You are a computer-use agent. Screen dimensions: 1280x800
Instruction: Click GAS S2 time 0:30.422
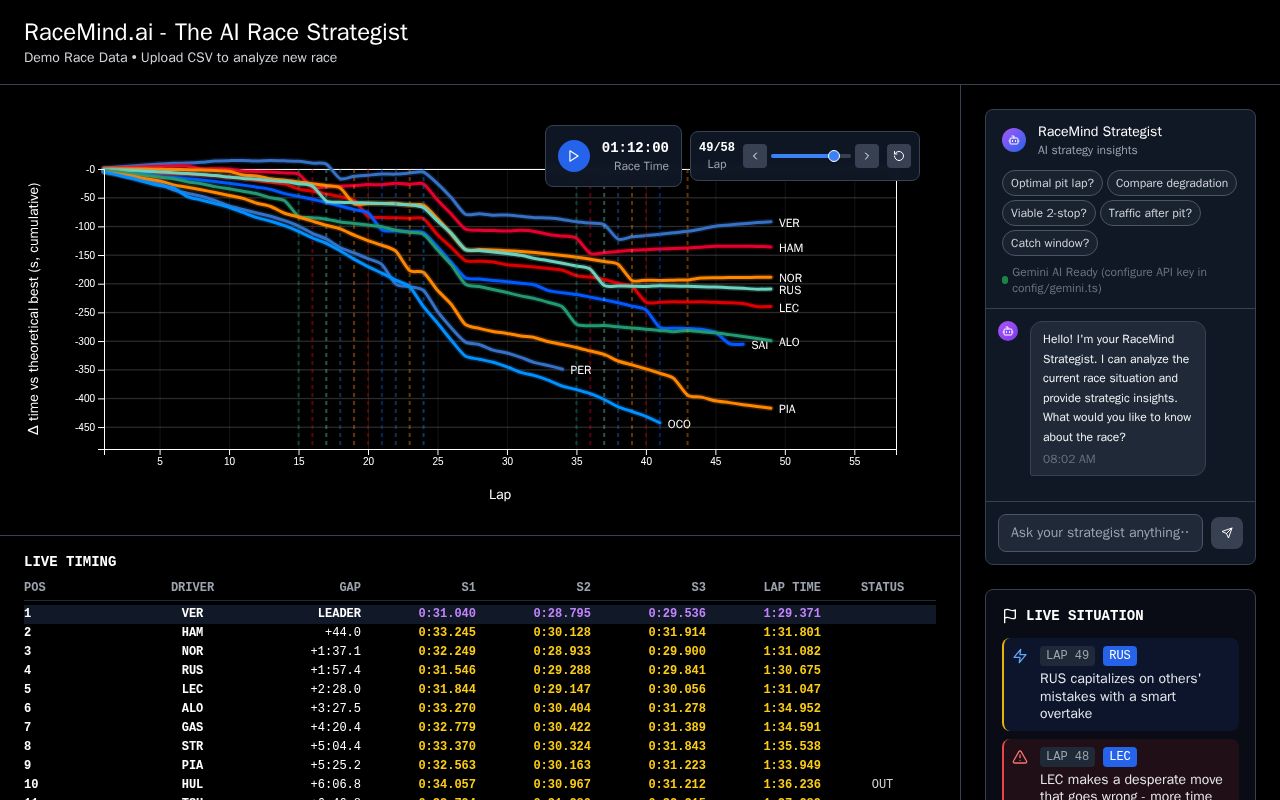562,728
